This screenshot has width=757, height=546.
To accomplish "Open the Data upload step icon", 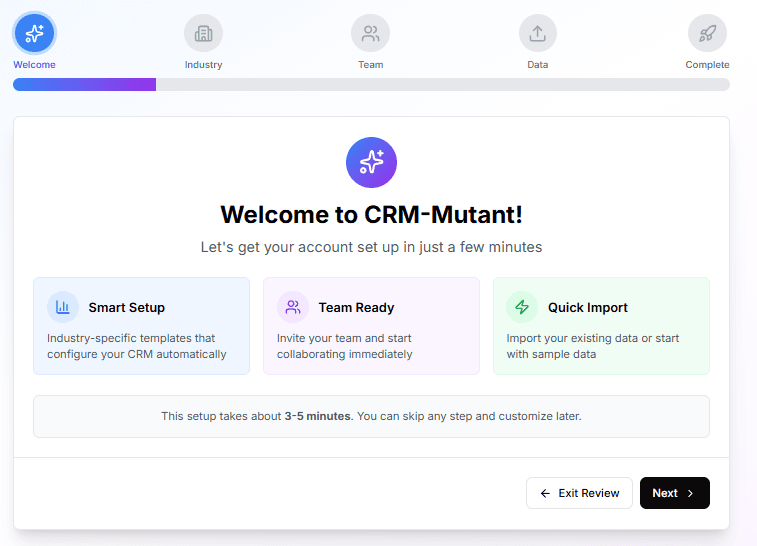I will (537, 33).
